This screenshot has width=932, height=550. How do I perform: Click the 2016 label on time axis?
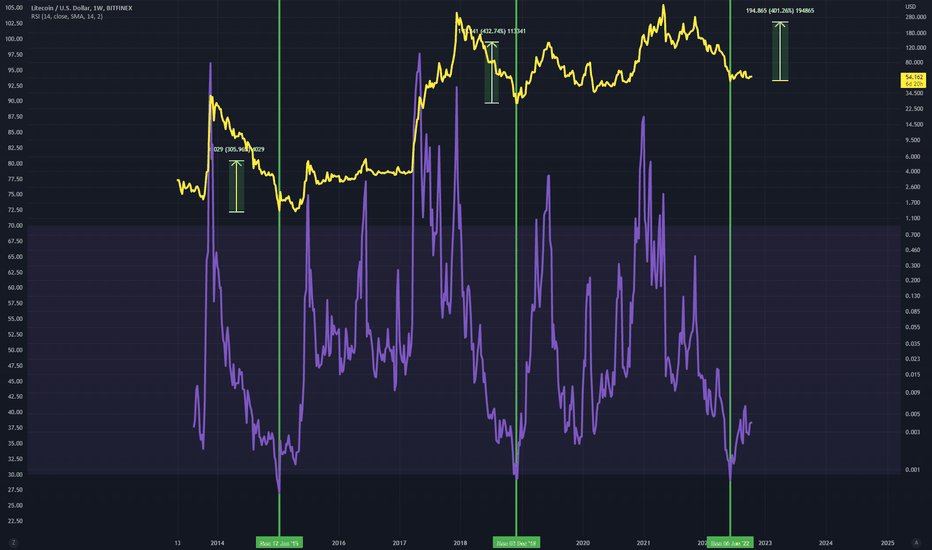tap(339, 543)
